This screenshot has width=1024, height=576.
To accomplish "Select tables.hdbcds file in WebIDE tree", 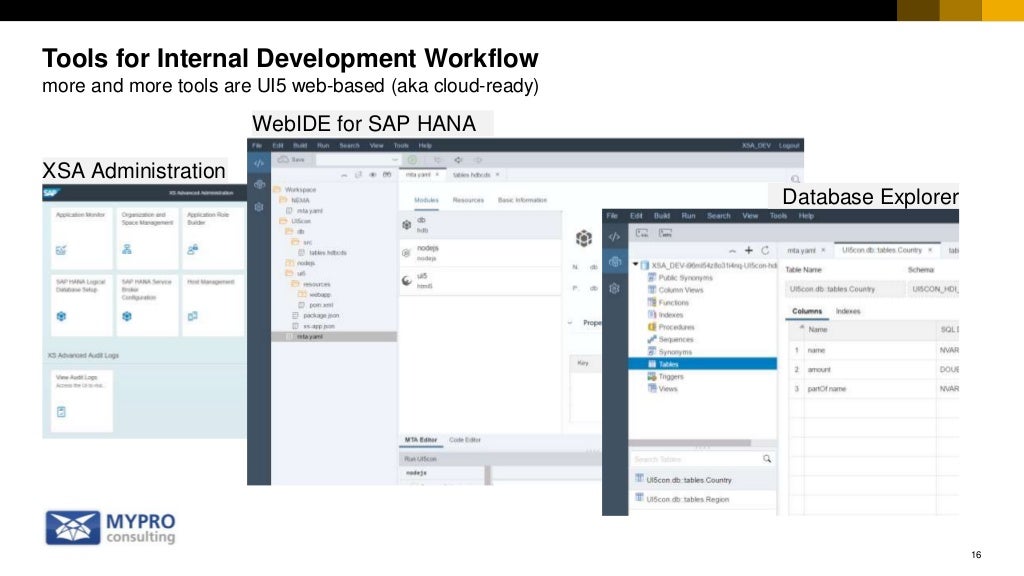I will tap(328, 253).
